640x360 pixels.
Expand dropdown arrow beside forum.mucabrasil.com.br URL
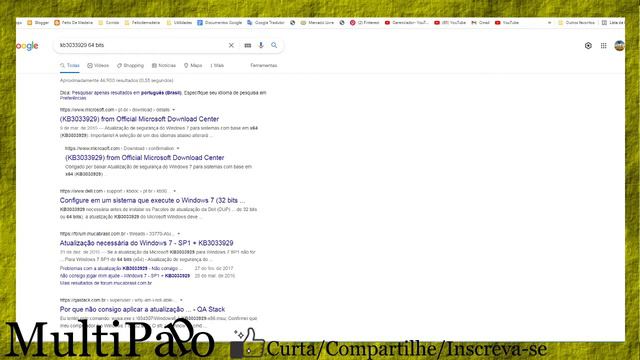point(178,234)
